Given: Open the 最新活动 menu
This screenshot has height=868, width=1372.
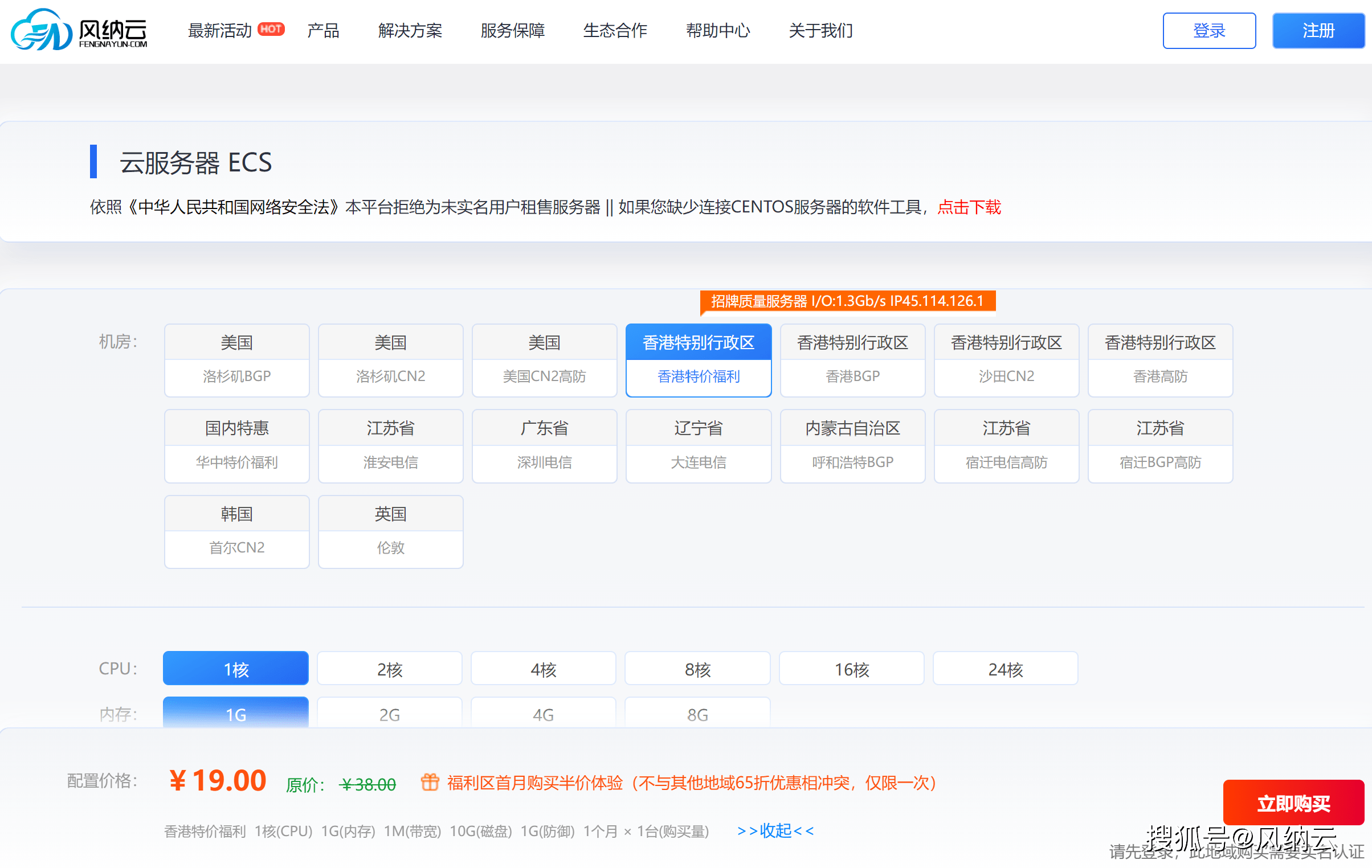Looking at the screenshot, I should point(220,30).
